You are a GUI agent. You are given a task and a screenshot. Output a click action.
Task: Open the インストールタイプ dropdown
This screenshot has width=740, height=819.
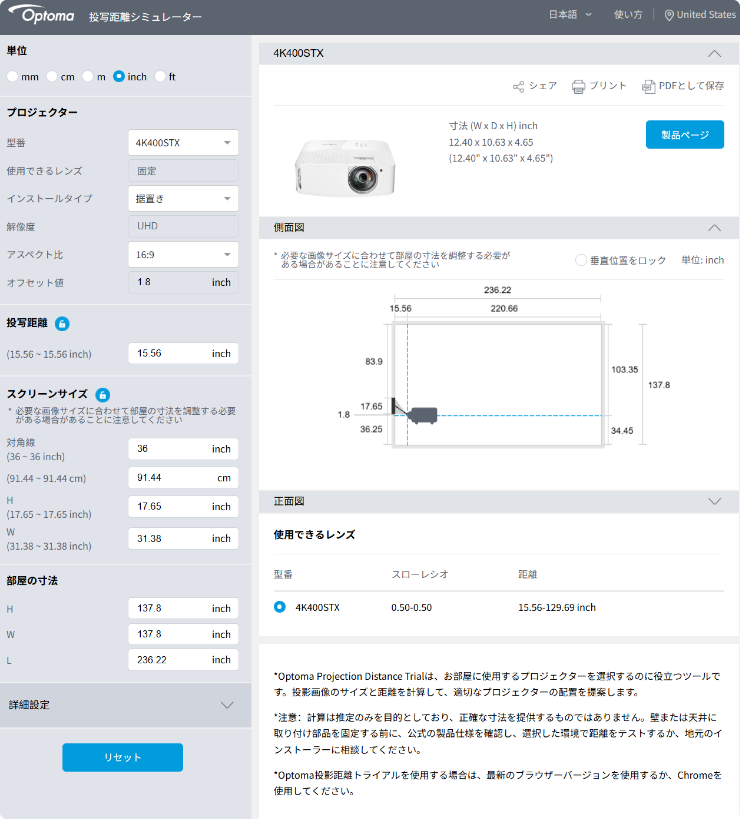183,198
